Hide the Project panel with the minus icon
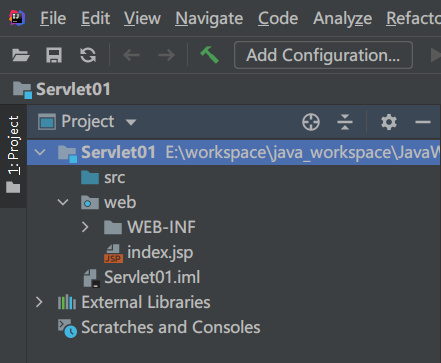Viewport: 441px width, 363px height. point(423,122)
